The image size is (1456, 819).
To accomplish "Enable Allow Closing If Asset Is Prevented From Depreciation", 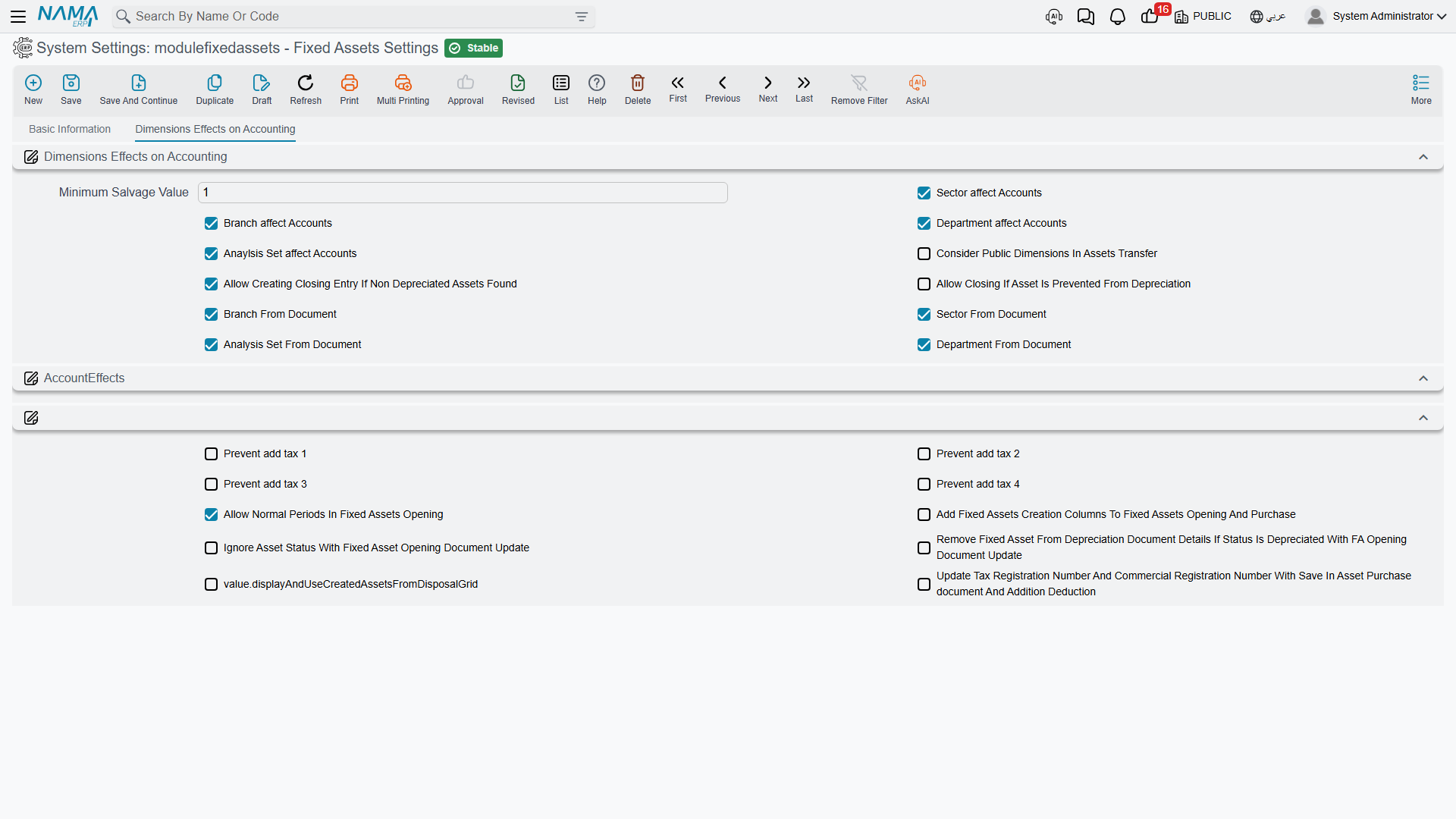I will tap(924, 284).
